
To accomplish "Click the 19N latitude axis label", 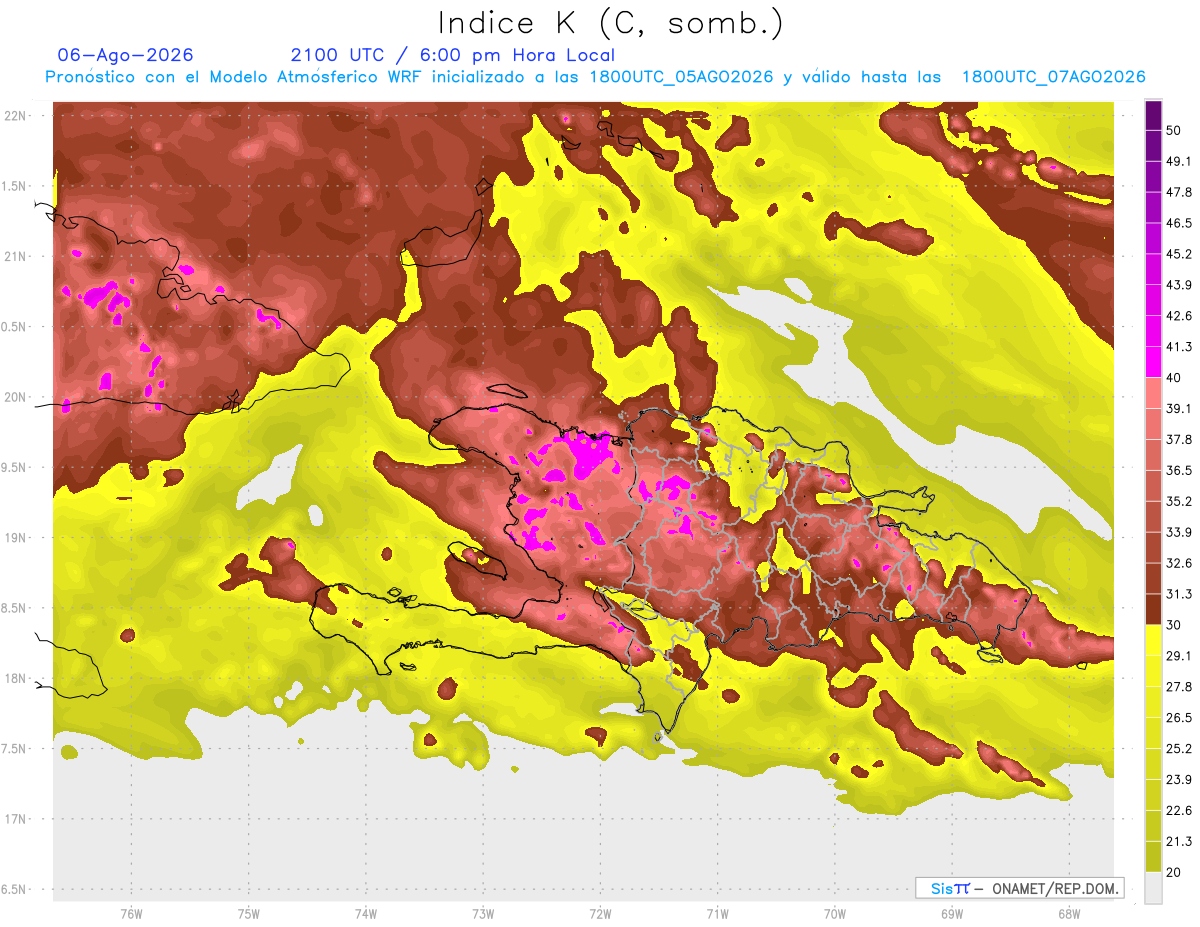I will [17, 538].
